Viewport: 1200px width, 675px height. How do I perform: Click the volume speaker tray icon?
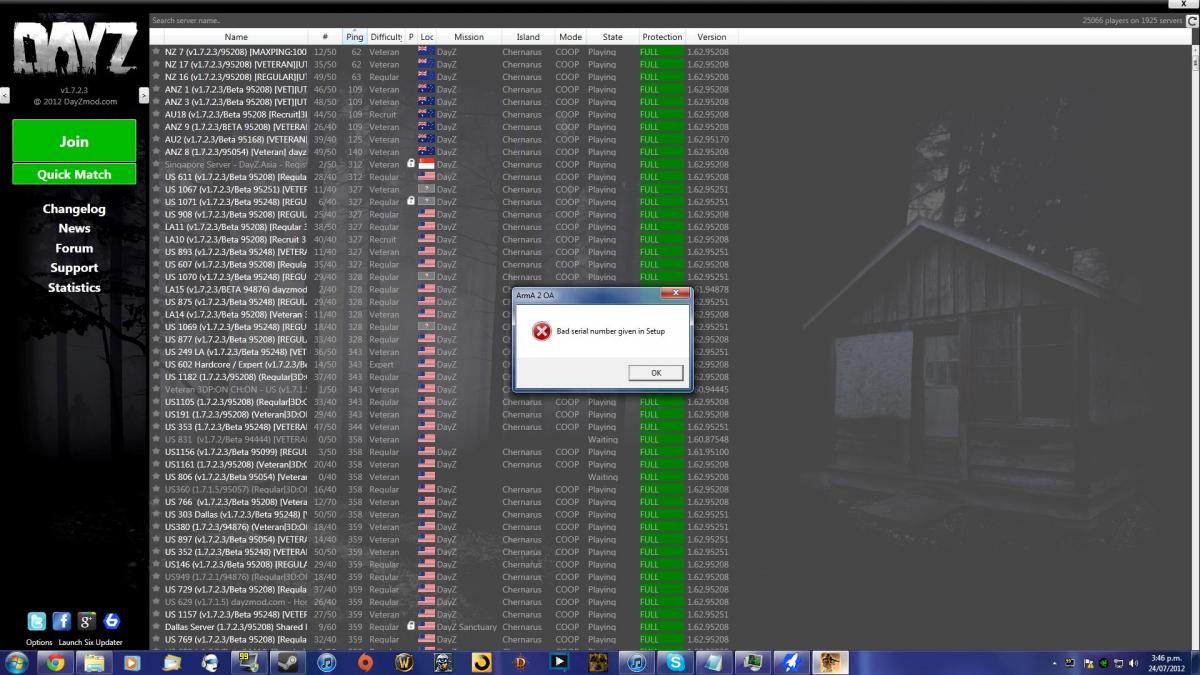coord(1134,663)
